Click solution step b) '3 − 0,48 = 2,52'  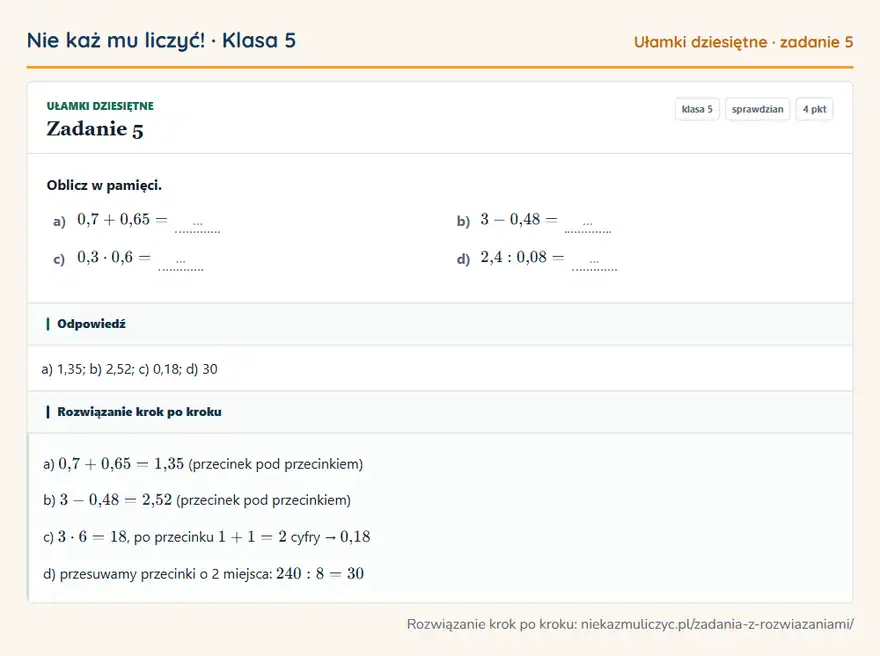(x=116, y=500)
